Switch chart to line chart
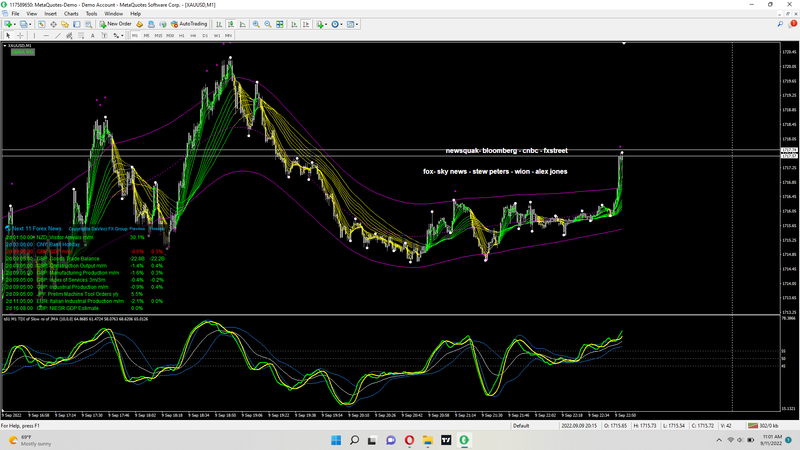This screenshot has width=800, height=450. (x=242, y=24)
